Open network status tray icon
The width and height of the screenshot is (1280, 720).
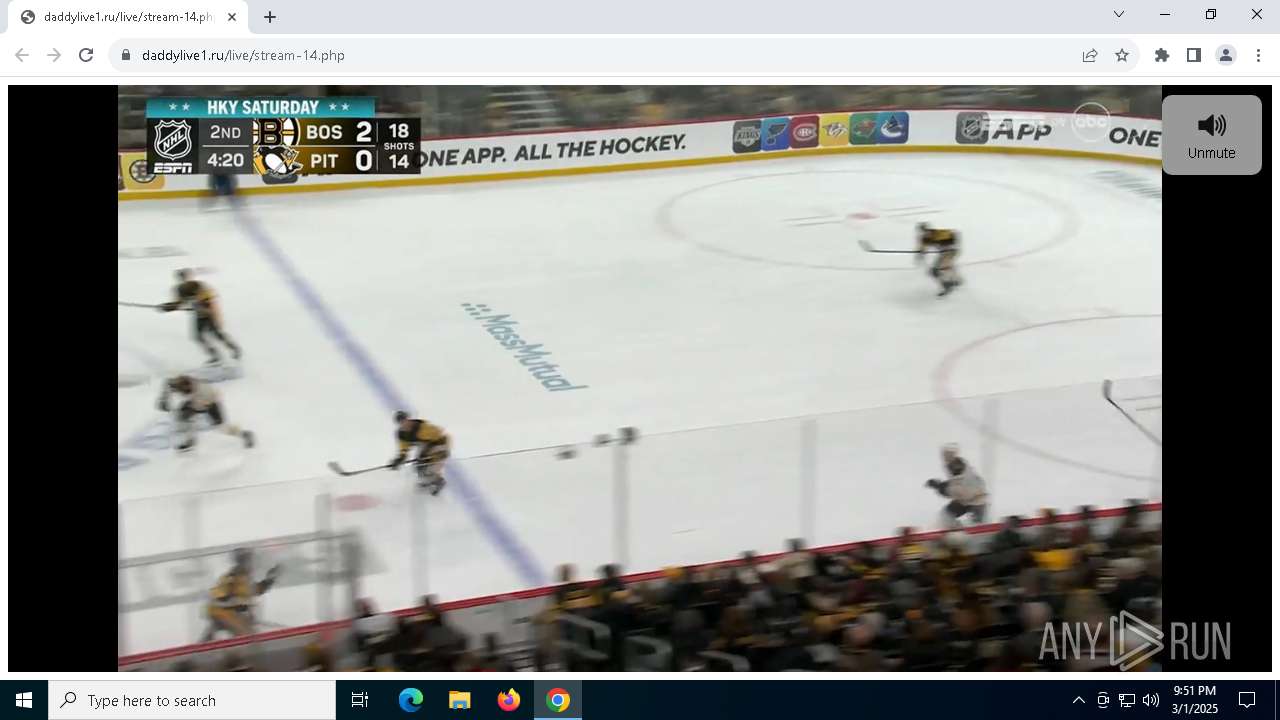coord(1127,700)
